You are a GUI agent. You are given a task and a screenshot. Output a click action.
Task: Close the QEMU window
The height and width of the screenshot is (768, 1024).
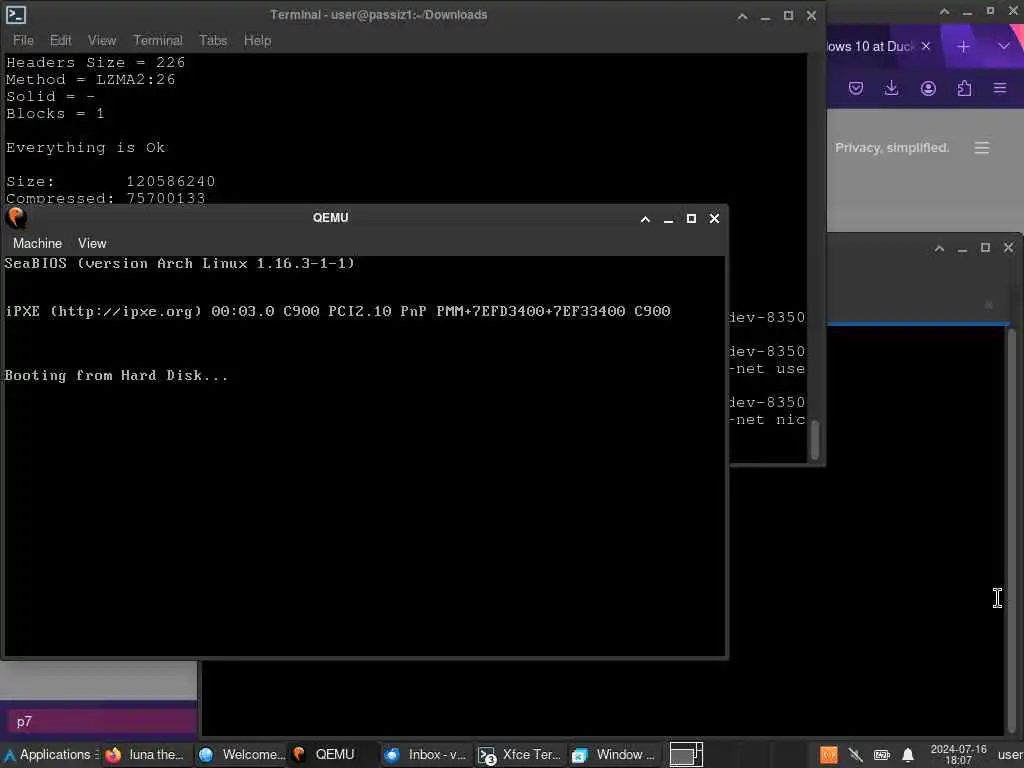tap(714, 218)
